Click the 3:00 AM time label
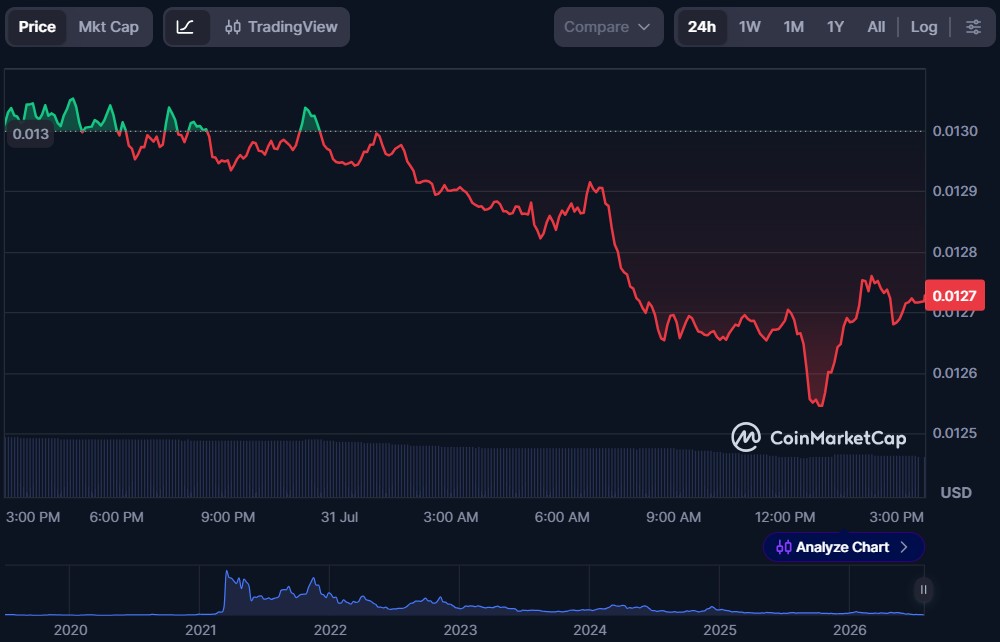 (450, 517)
